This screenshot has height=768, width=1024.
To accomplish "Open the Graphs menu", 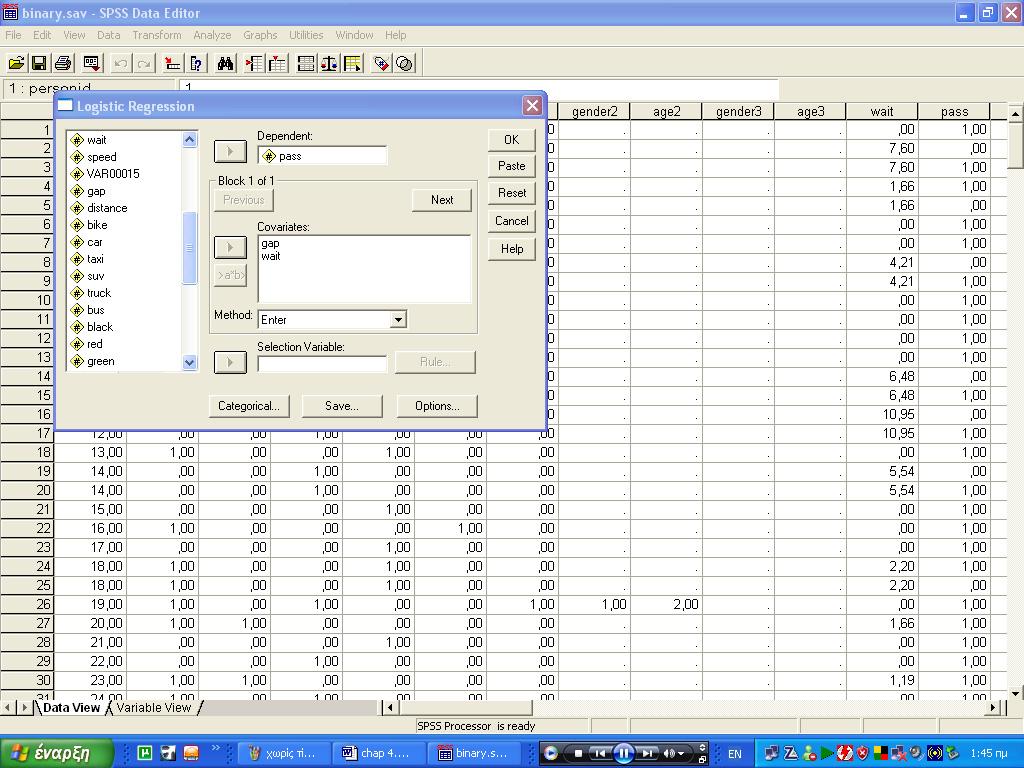I will click(260, 35).
